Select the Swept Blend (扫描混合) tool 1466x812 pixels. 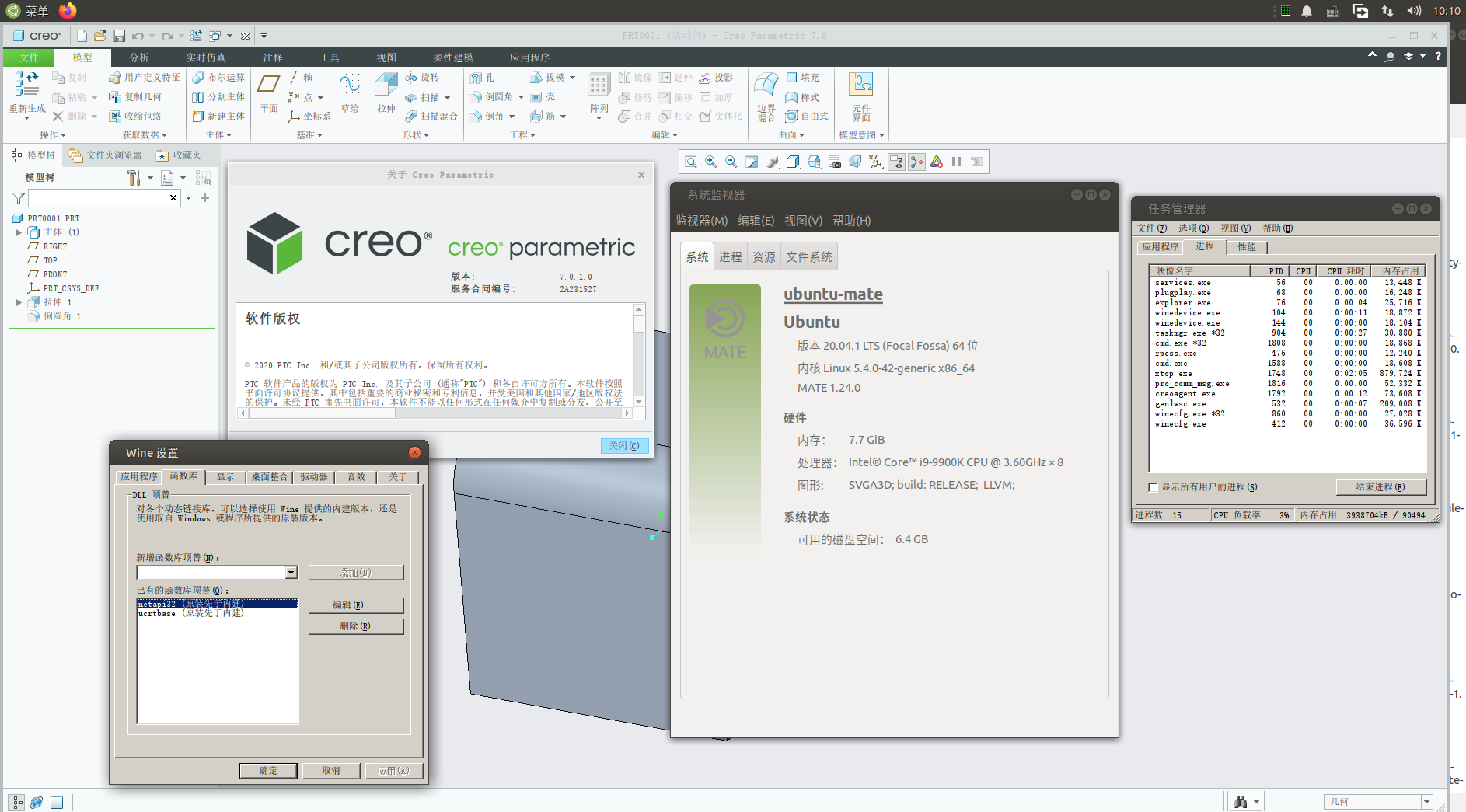coord(431,117)
